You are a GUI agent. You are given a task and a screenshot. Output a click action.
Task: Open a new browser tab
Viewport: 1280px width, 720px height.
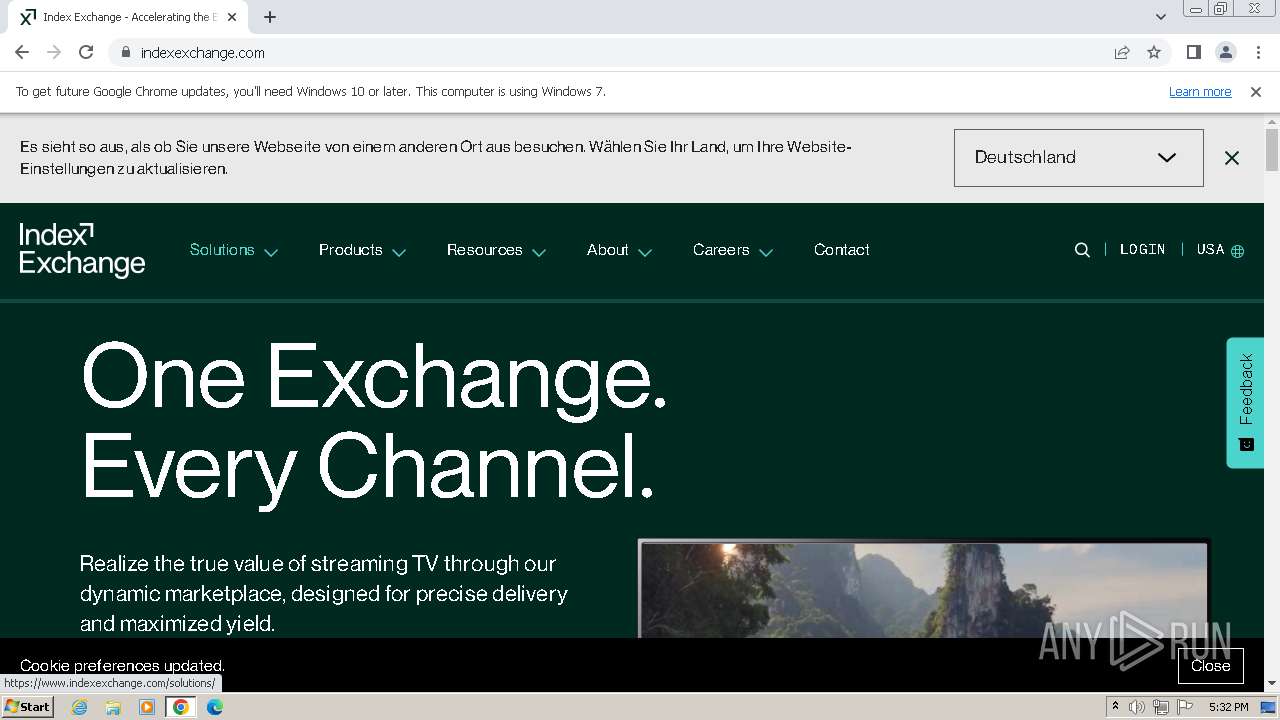pyautogui.click(x=270, y=17)
